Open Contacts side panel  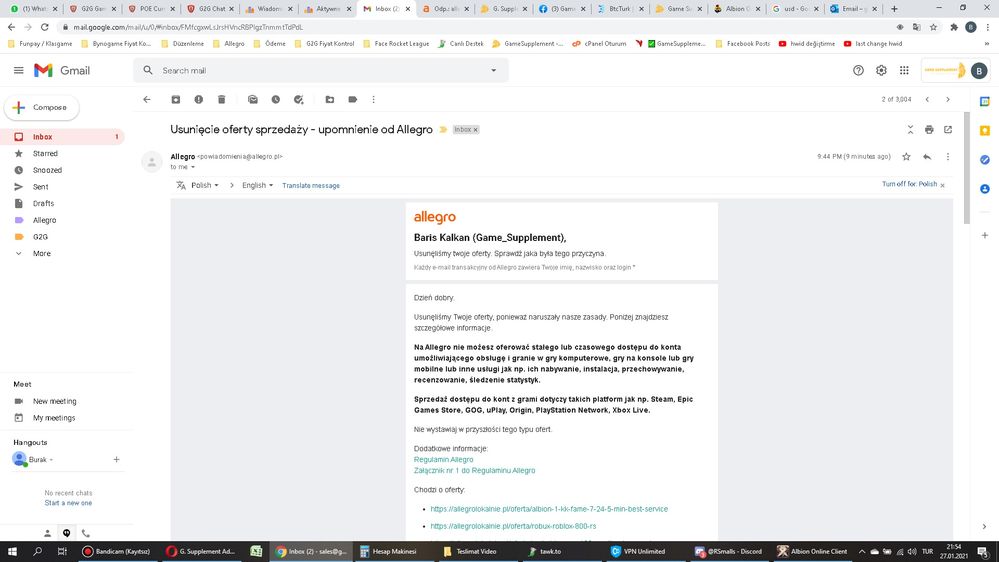pos(985,189)
